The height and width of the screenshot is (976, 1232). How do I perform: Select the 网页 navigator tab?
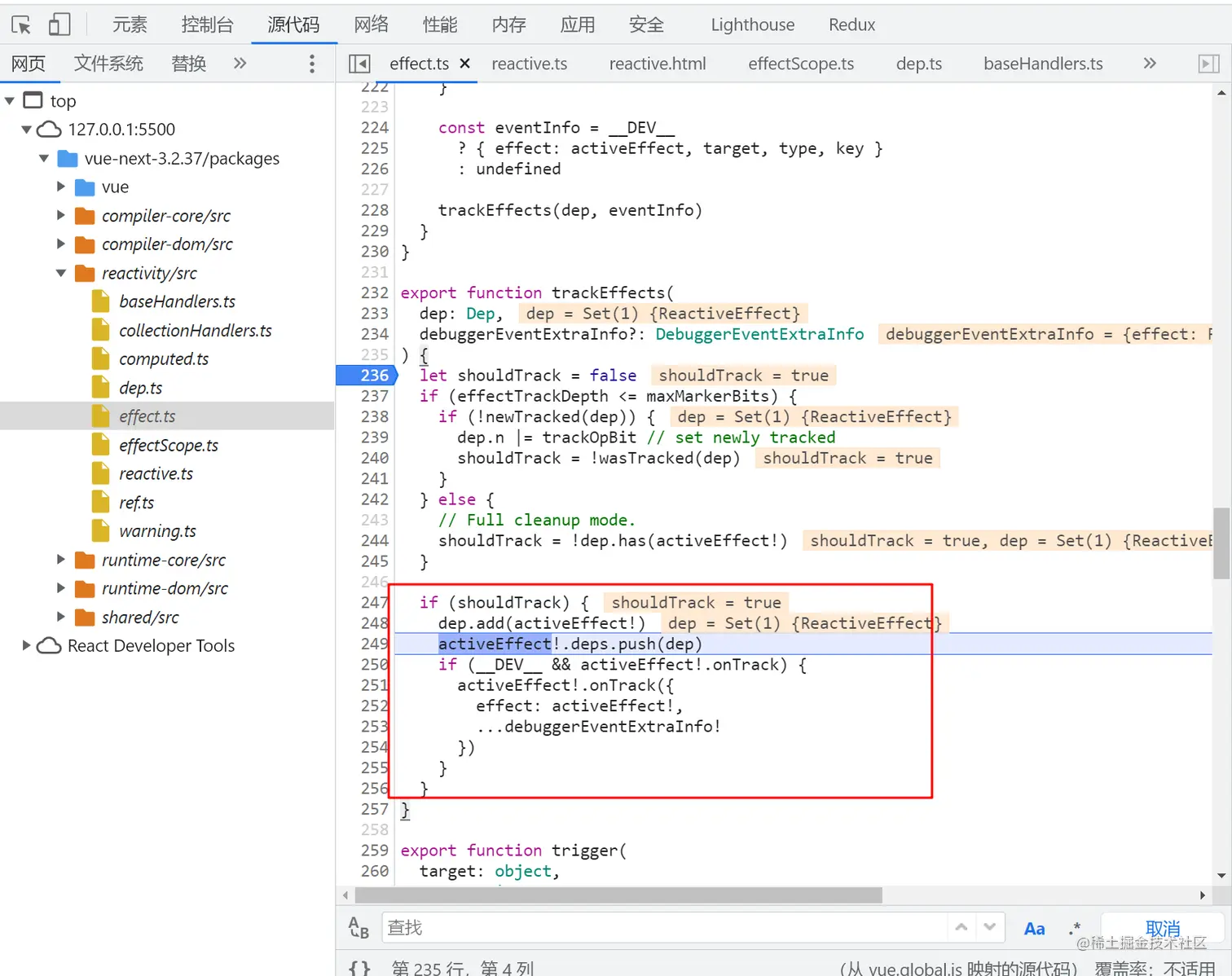pos(29,64)
